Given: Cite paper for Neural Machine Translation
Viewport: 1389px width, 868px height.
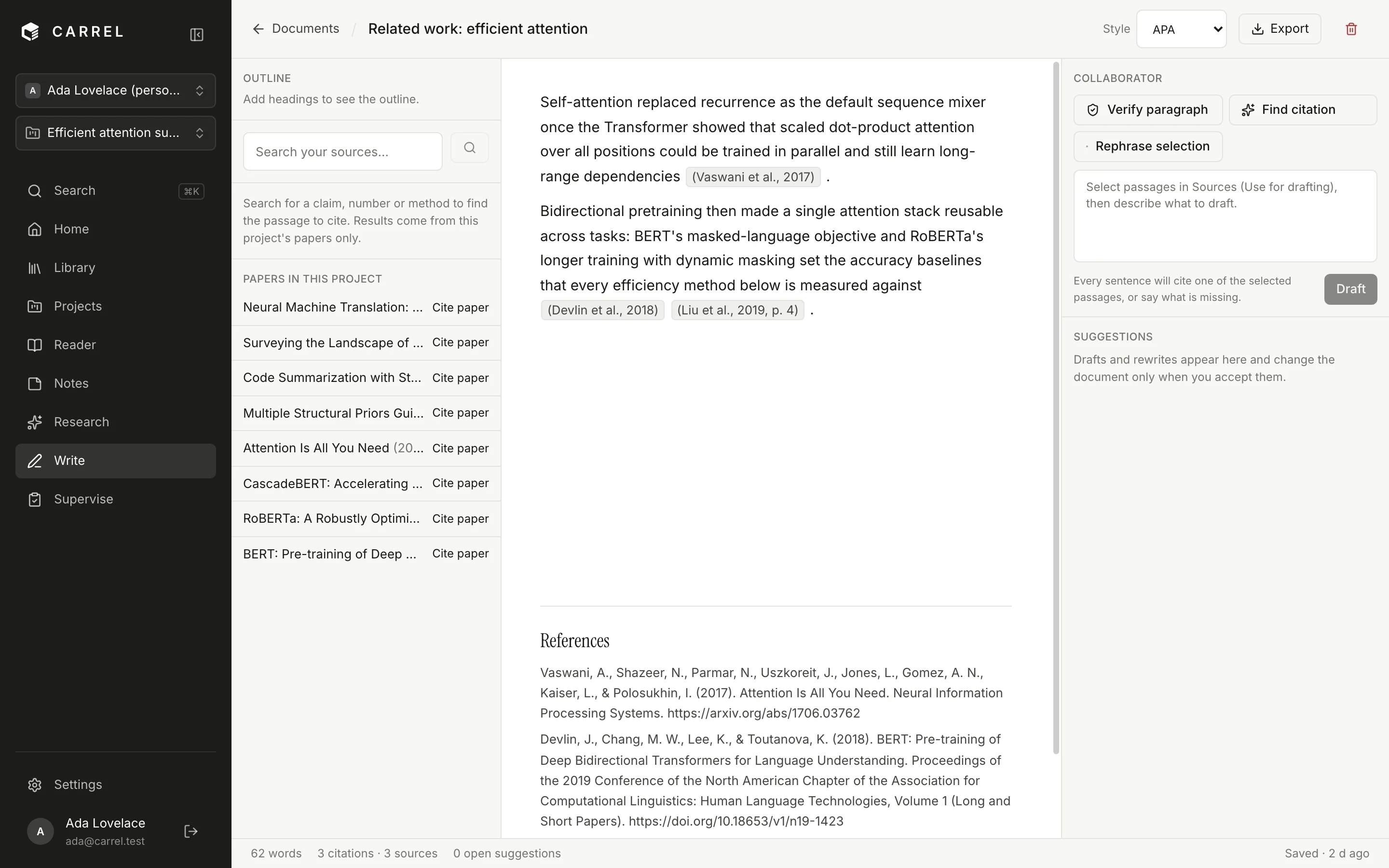Looking at the screenshot, I should 460,307.
